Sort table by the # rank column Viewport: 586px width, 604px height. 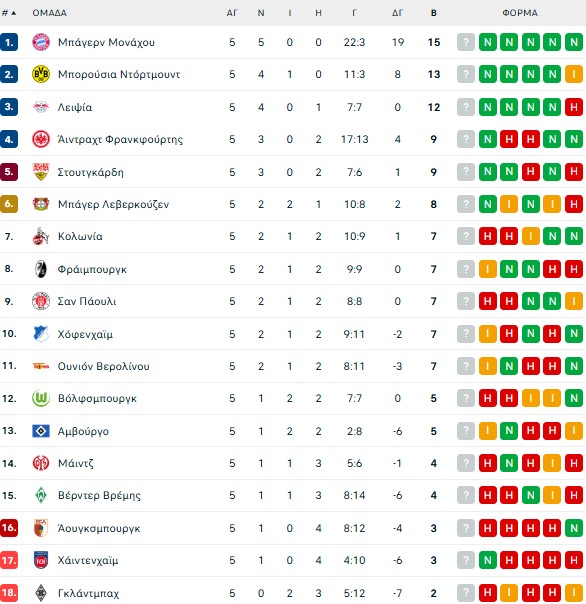pyautogui.click(x=9, y=13)
